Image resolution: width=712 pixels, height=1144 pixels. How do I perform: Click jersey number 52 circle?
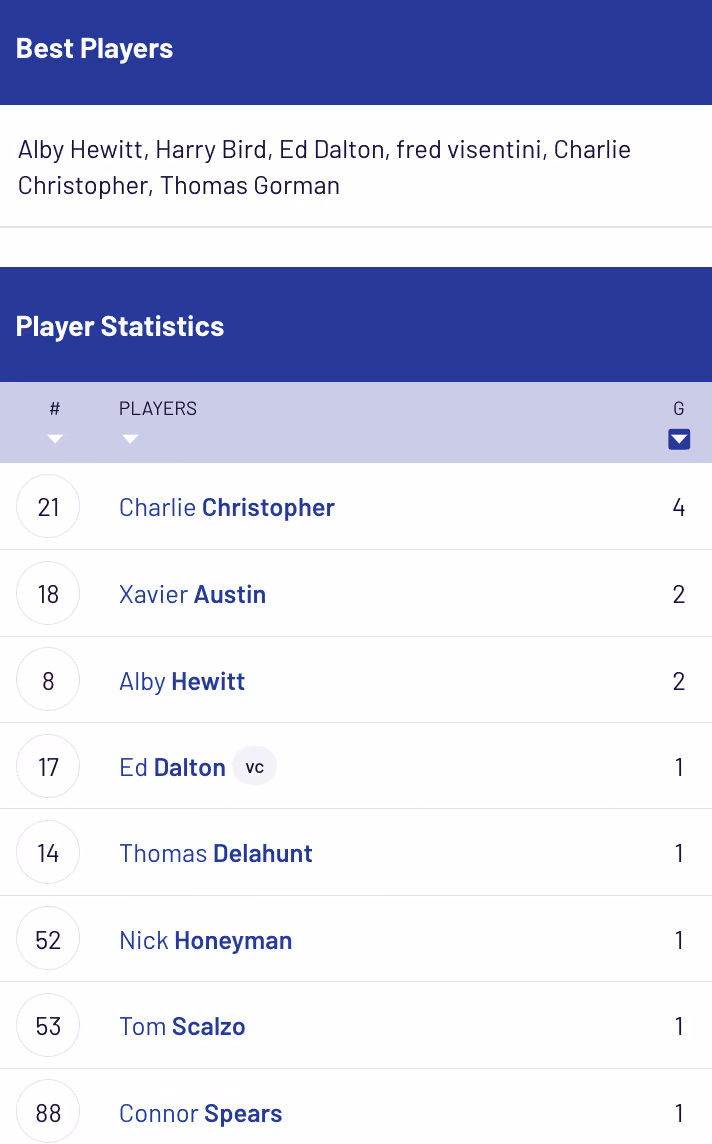[48, 939]
